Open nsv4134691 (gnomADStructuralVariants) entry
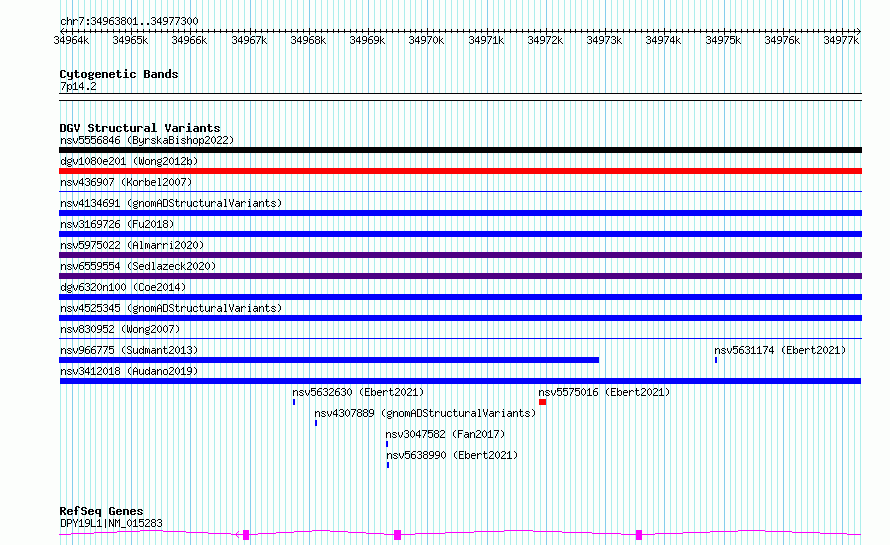This screenshot has height=545, width=890. pyautogui.click(x=171, y=203)
